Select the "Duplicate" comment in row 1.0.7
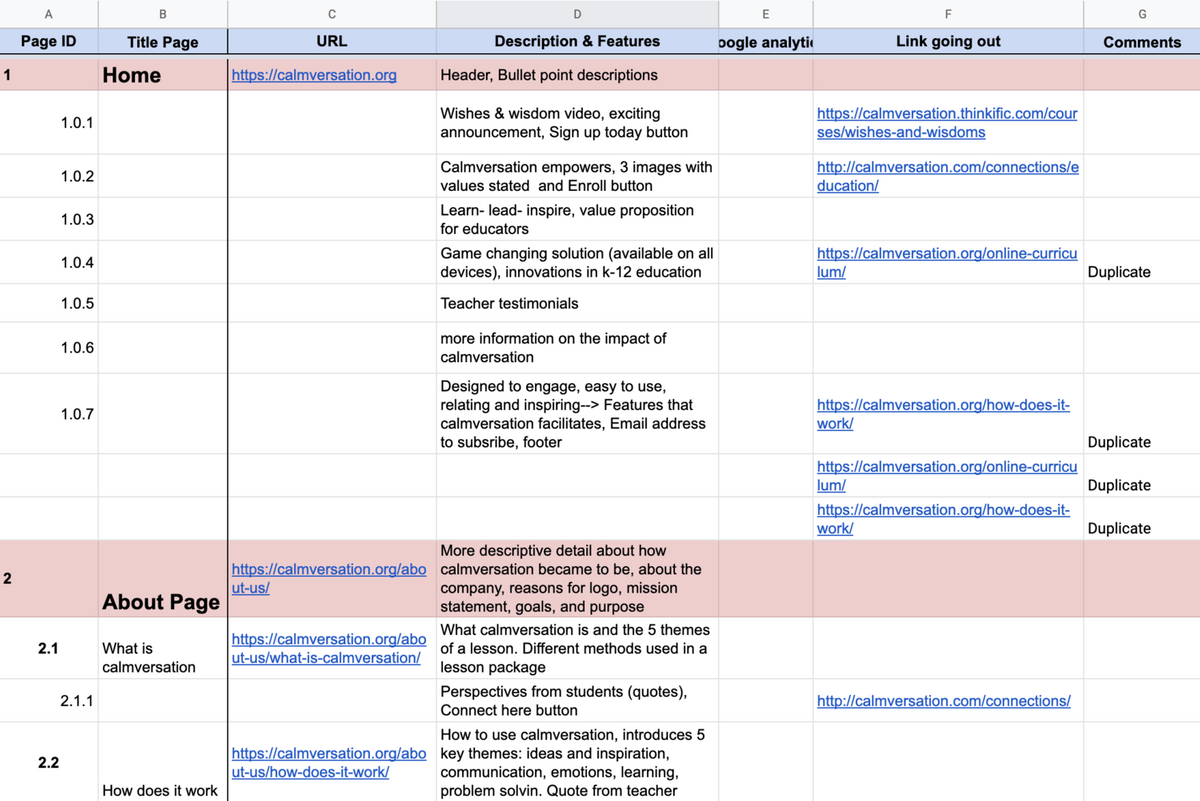Screen dimensions: 1200x801 tap(1142, 414)
